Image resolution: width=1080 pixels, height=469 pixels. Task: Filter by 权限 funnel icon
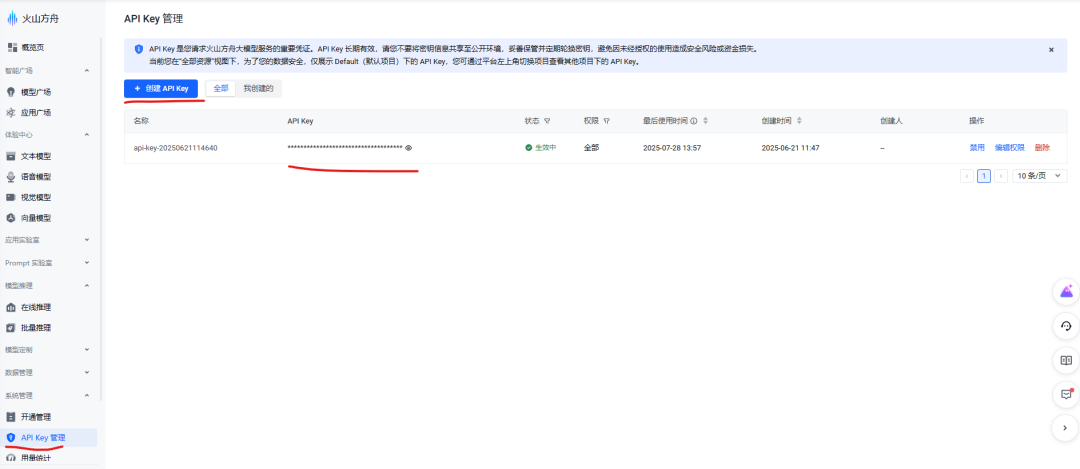(606, 121)
